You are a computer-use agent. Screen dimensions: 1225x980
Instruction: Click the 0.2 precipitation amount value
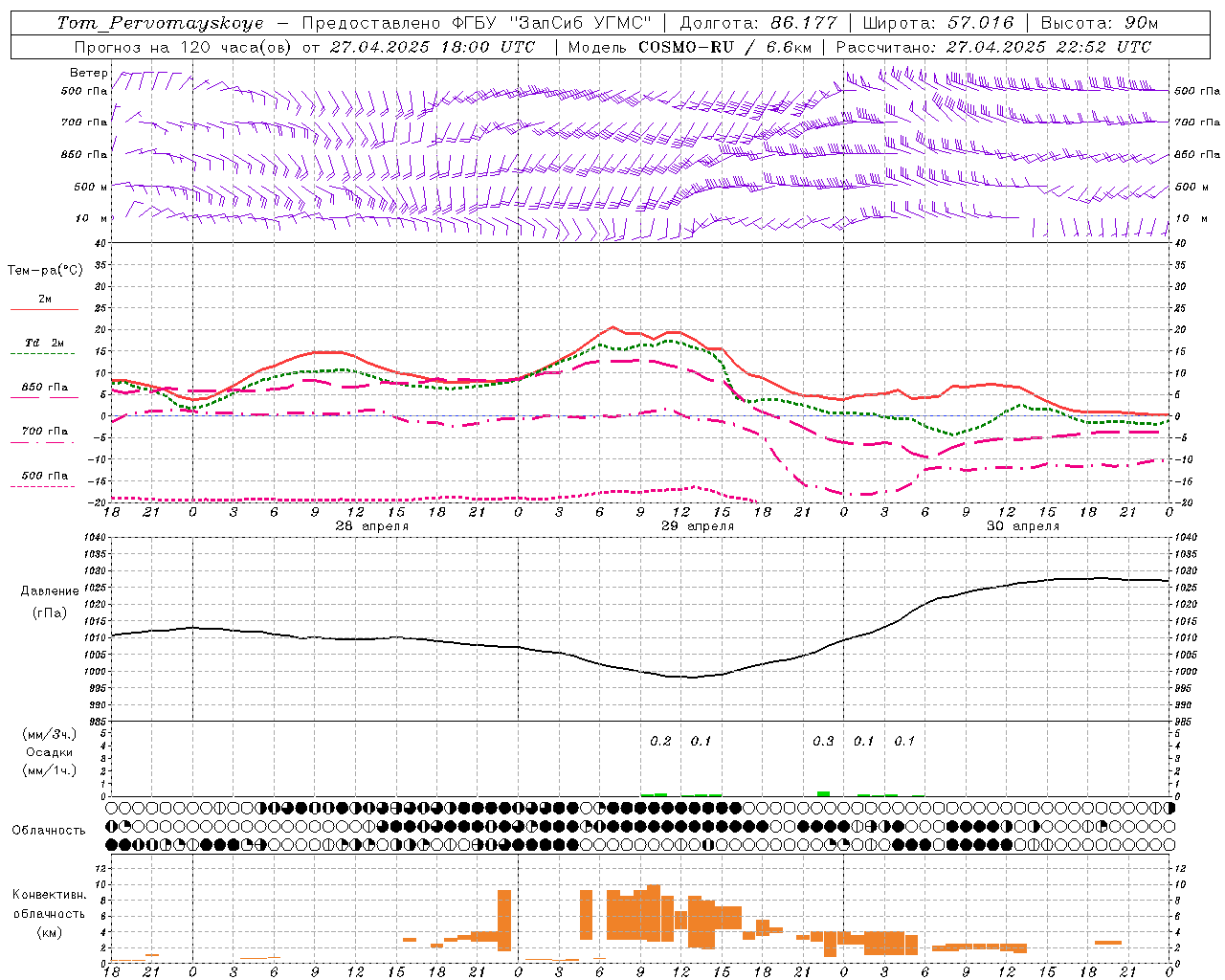pos(660,741)
